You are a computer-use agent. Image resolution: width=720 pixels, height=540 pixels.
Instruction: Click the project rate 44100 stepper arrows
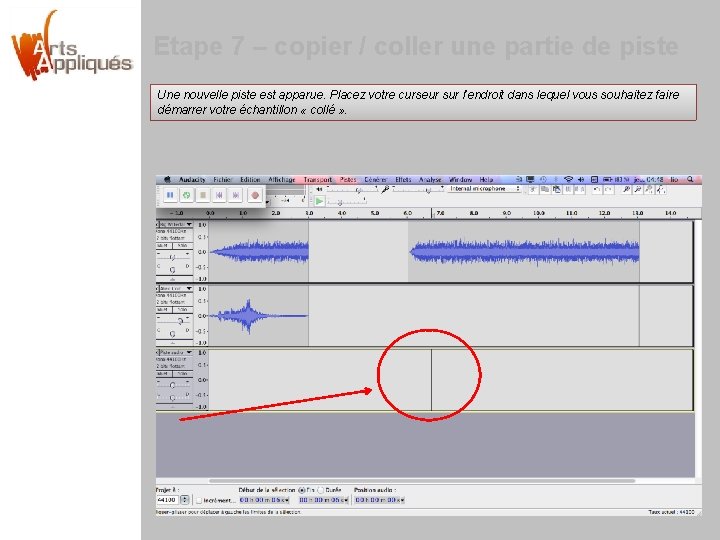[x=185, y=500]
